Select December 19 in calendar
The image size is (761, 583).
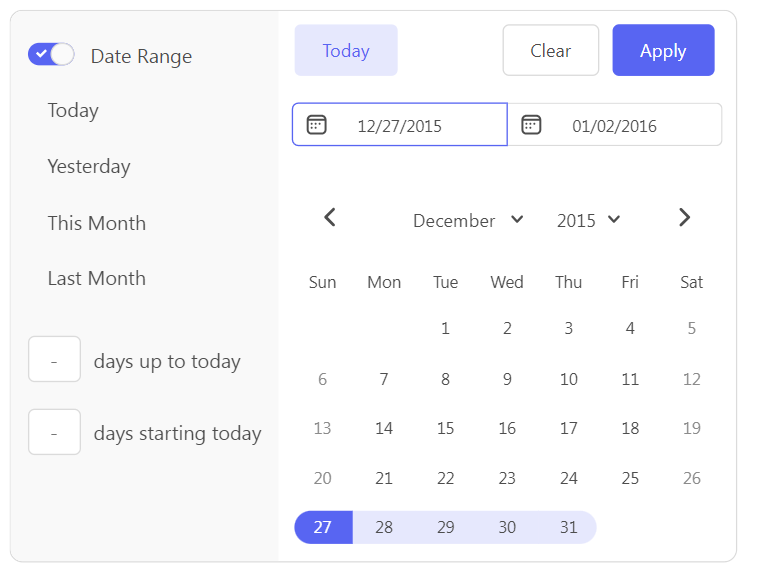tap(692, 429)
